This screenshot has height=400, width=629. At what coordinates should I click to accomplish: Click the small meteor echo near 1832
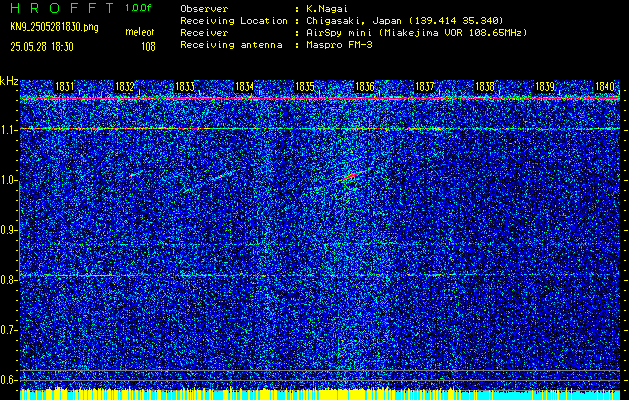coord(135,174)
